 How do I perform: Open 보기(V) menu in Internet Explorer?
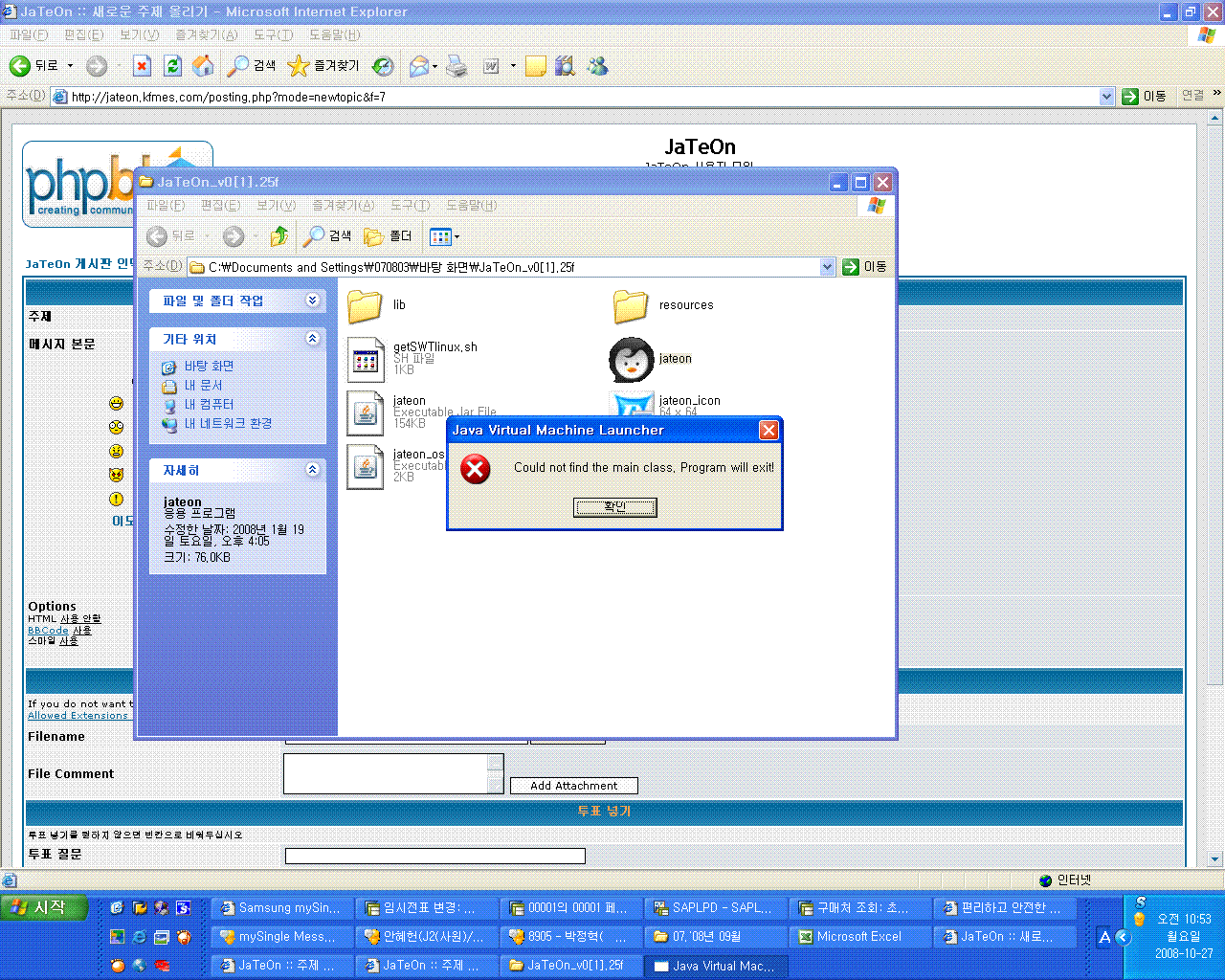pyautogui.click(x=139, y=34)
